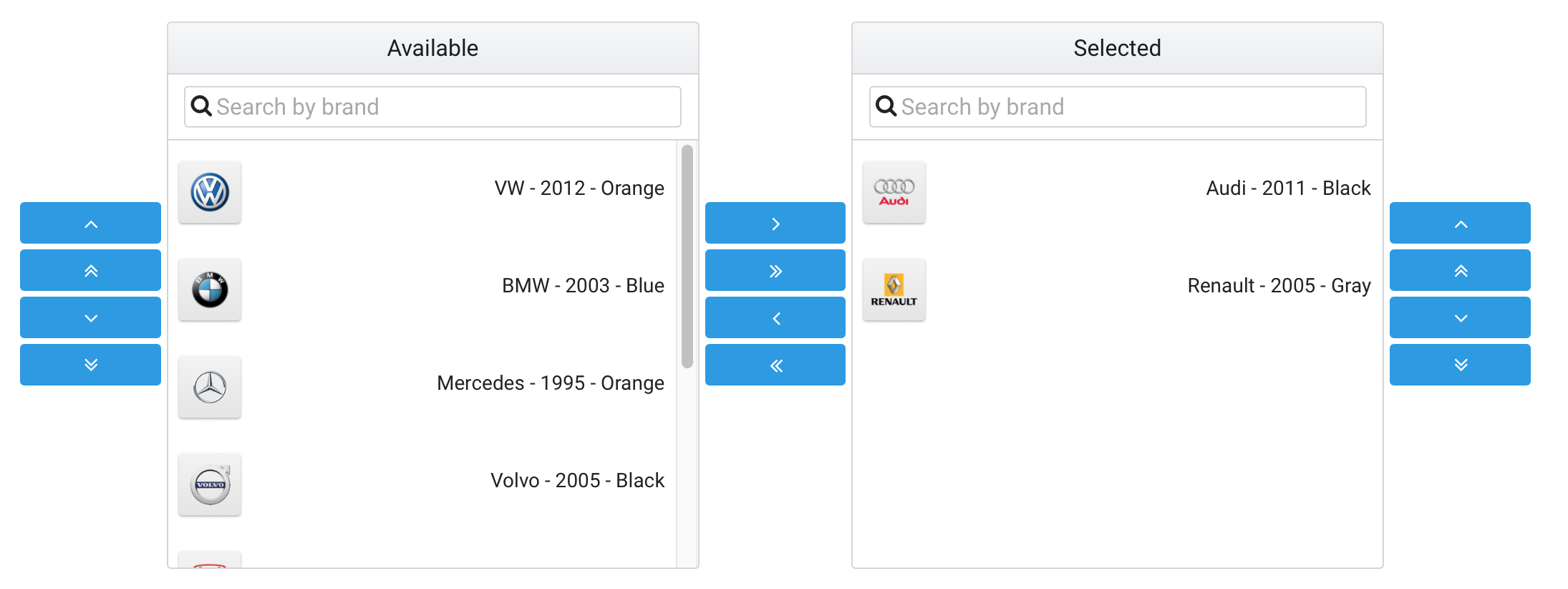This screenshot has height=589, width=1568.
Task: Select 'Renault - 2005 - Gray' text
Action: click(x=1279, y=285)
